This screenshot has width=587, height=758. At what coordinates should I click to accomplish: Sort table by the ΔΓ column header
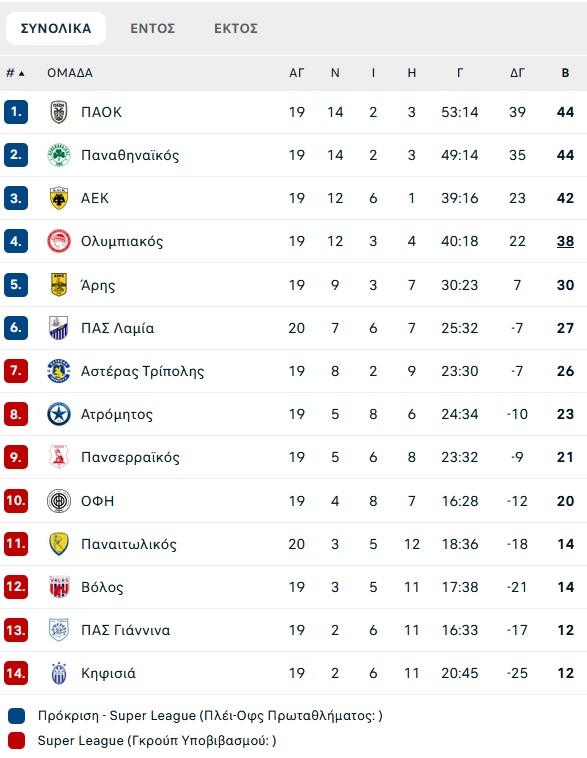[x=517, y=73]
